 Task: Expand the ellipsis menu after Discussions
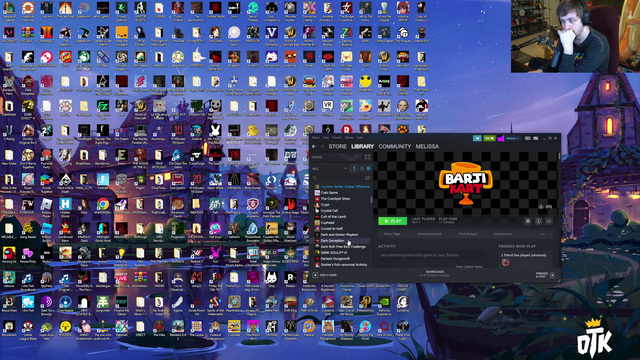[x=542, y=234]
